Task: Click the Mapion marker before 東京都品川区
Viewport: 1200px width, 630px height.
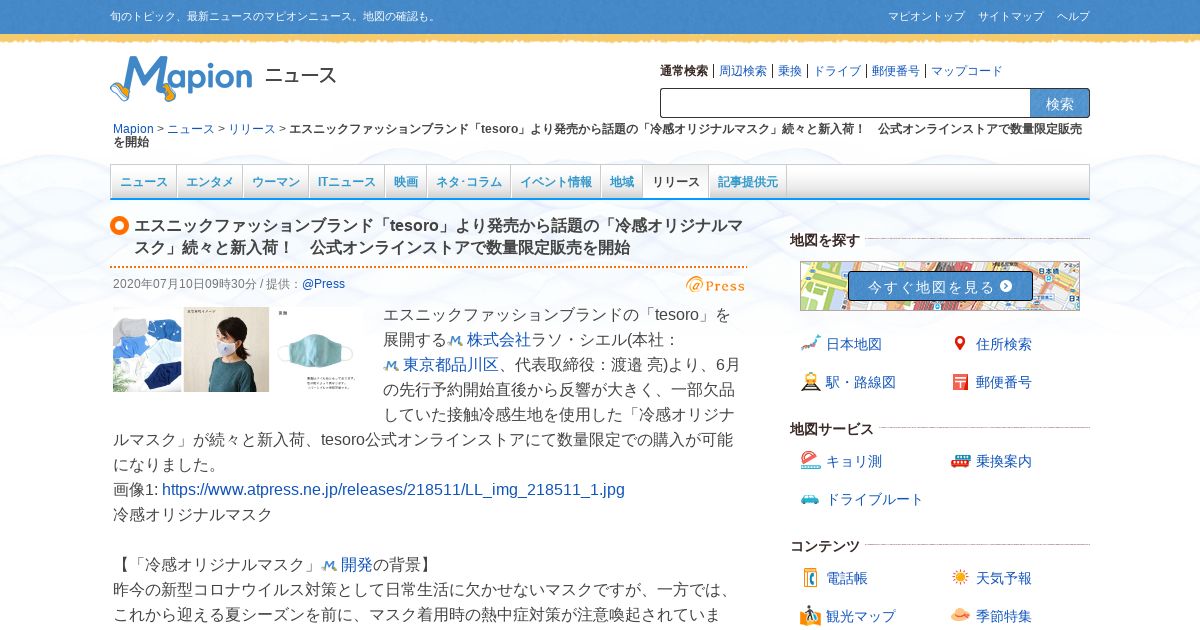Action: coord(391,366)
